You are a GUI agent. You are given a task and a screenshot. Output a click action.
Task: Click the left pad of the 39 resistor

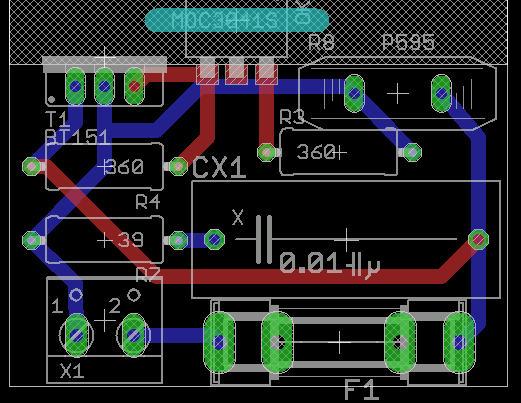click(x=31, y=240)
